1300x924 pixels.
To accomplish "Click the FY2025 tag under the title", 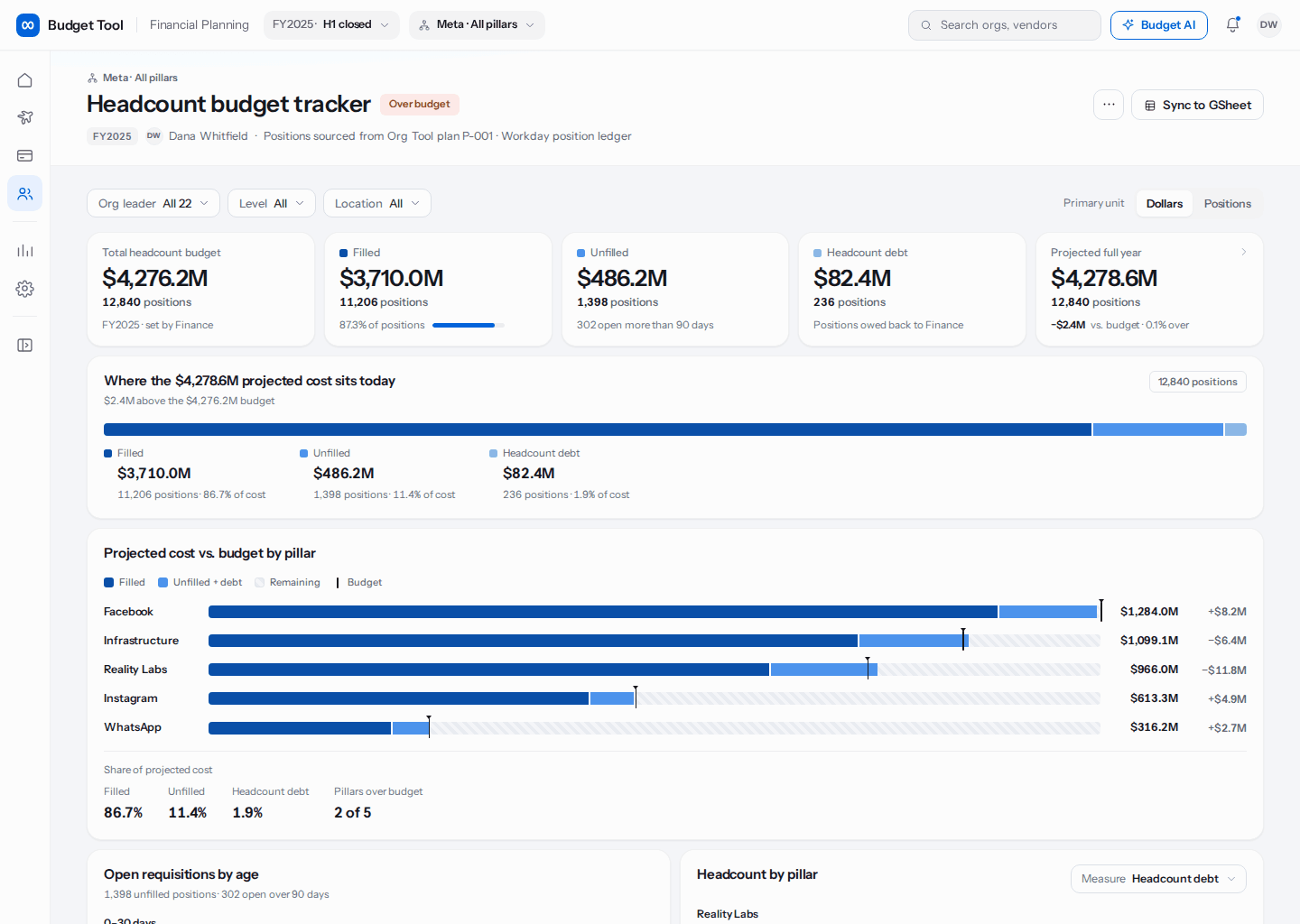I will (112, 136).
